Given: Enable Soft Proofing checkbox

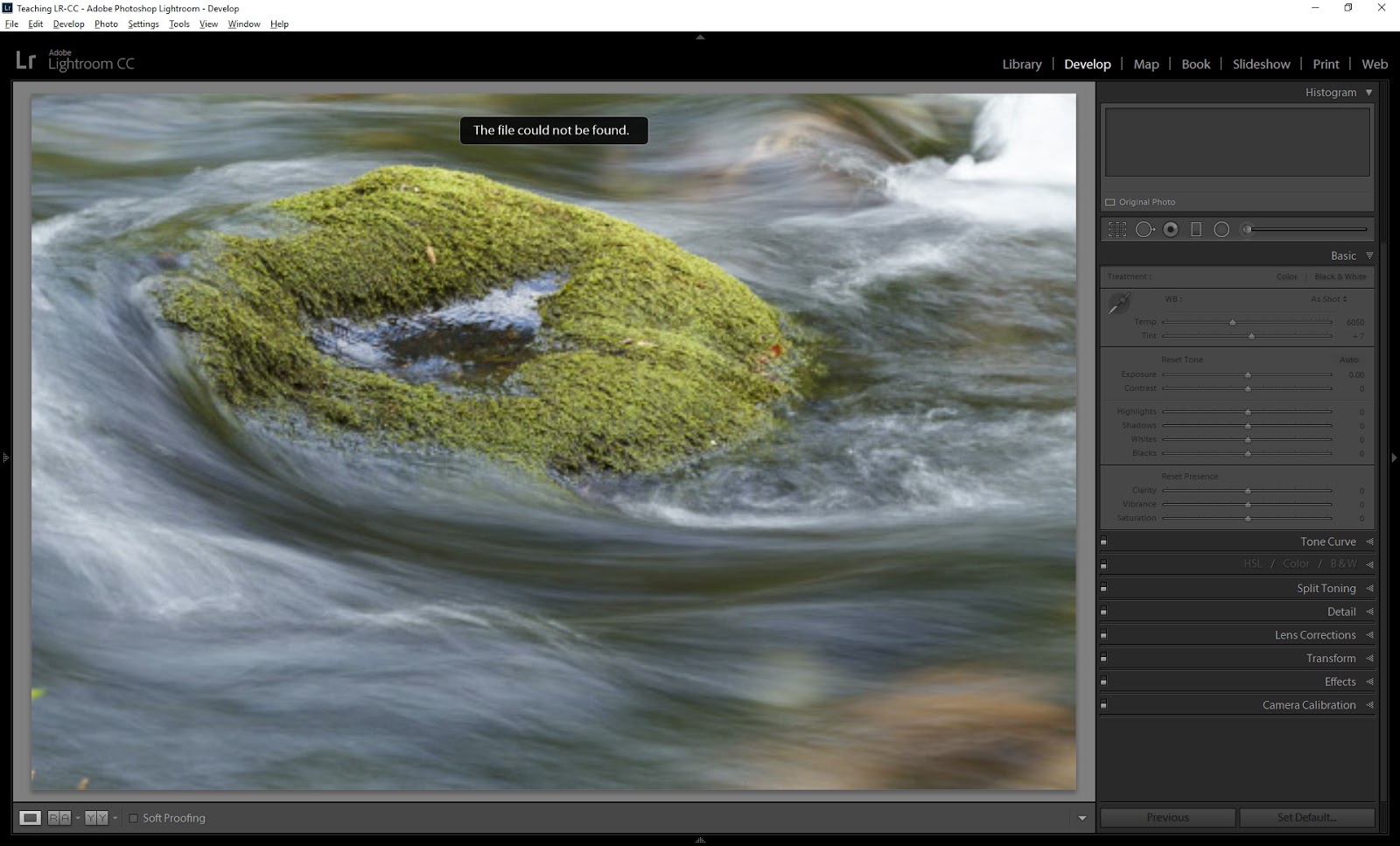Looking at the screenshot, I should 134,818.
